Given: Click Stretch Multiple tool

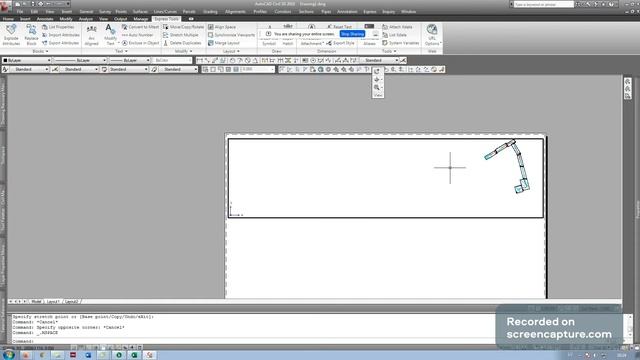Looking at the screenshot, I should (181, 35).
